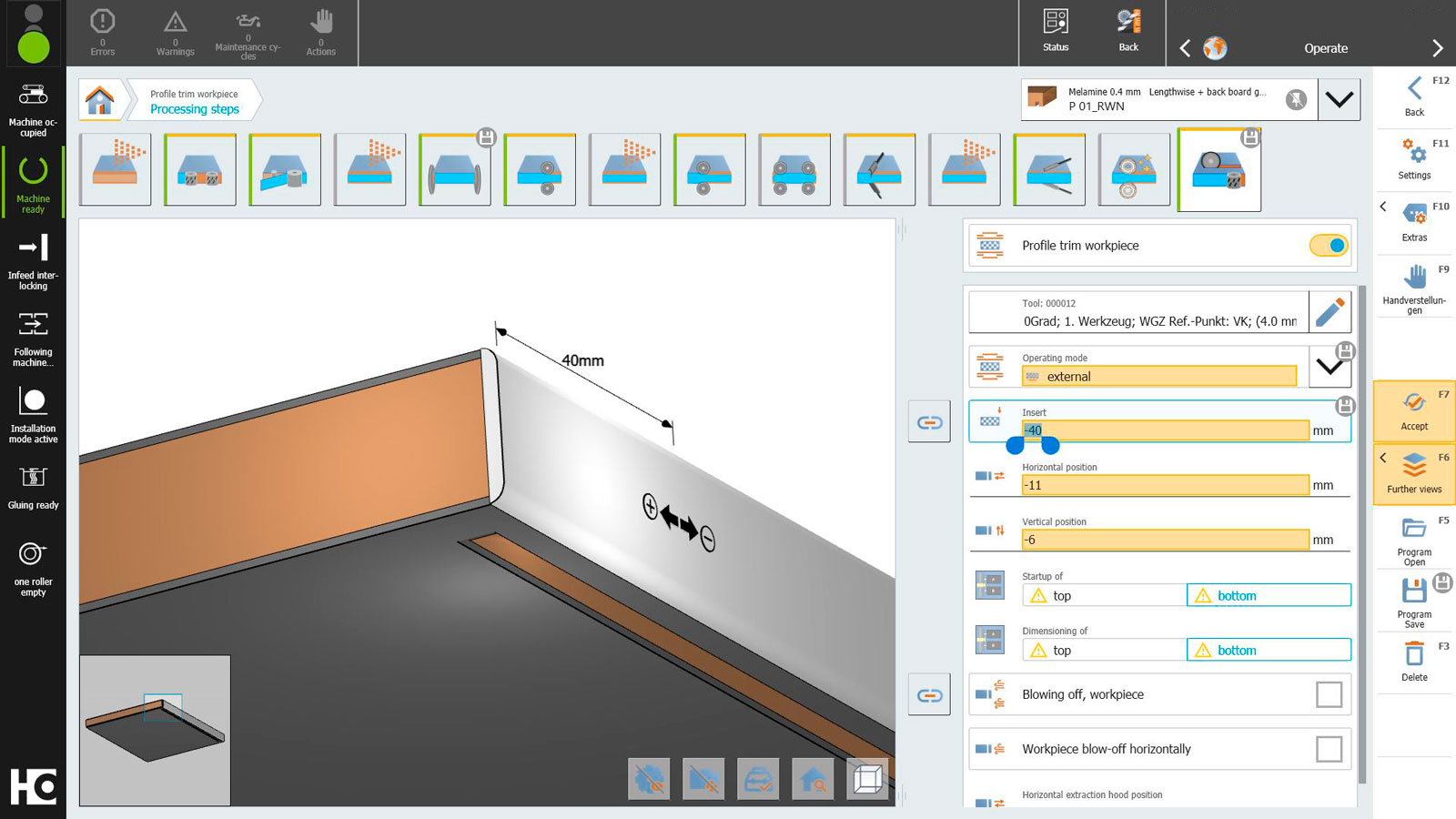Click the Program Save icon
Image resolution: width=1456 pixels, height=819 pixels.
pyautogui.click(x=1414, y=592)
